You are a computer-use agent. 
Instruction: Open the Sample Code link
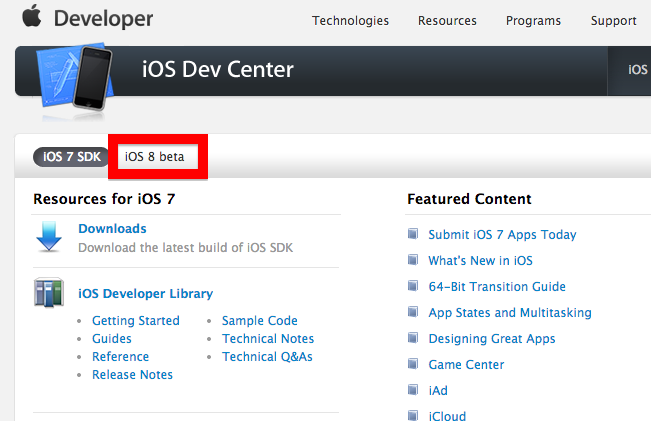(259, 321)
